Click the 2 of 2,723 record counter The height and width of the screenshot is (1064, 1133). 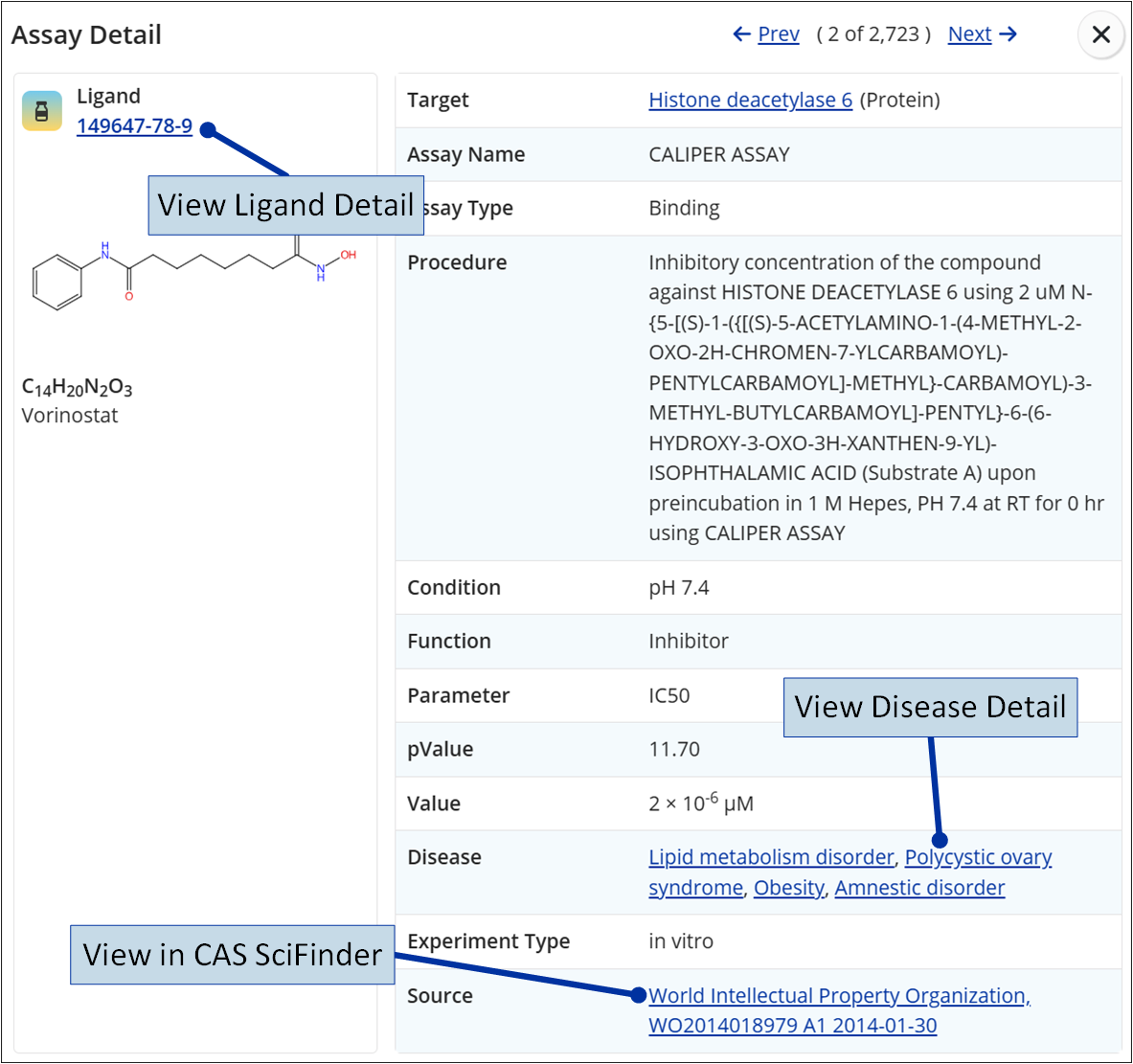(x=873, y=34)
